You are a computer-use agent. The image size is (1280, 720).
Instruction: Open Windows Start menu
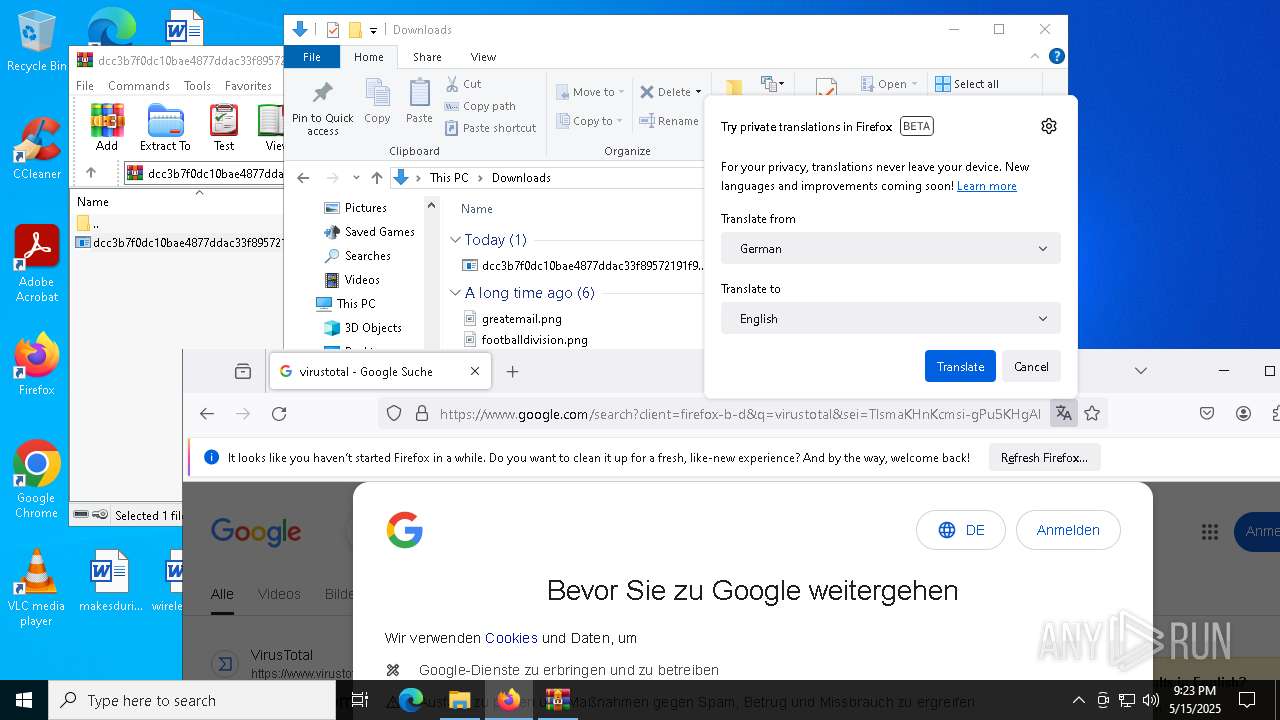click(x=24, y=700)
